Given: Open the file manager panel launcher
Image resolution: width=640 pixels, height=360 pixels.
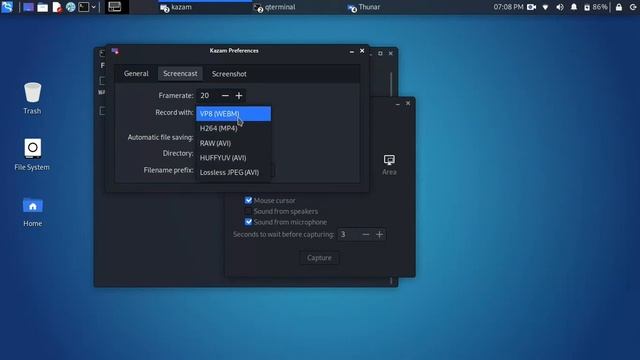Looking at the screenshot, I should [42, 7].
